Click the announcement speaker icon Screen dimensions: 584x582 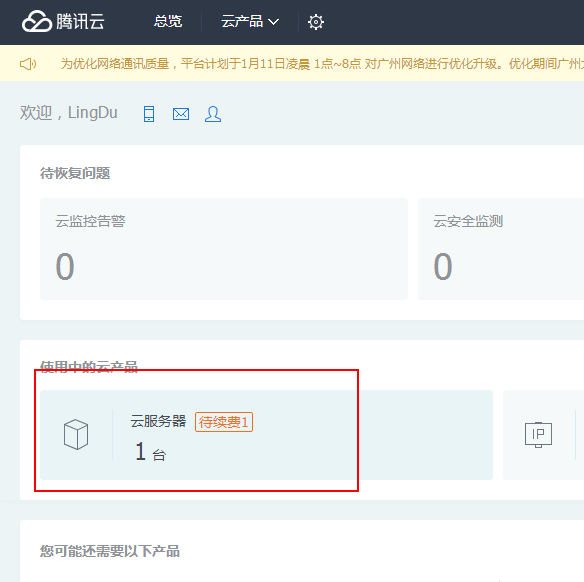coord(28,64)
